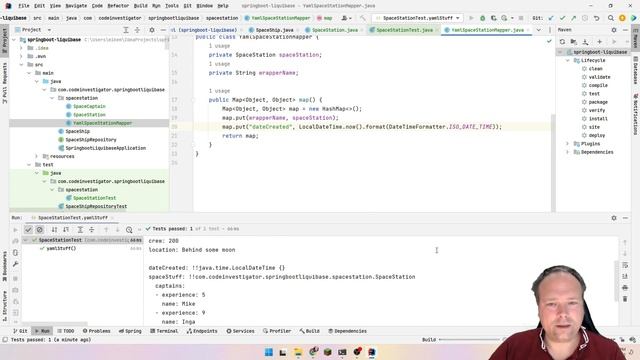This screenshot has width=640, height=360.
Task: Open the Problems tool window
Action: pos(96,331)
